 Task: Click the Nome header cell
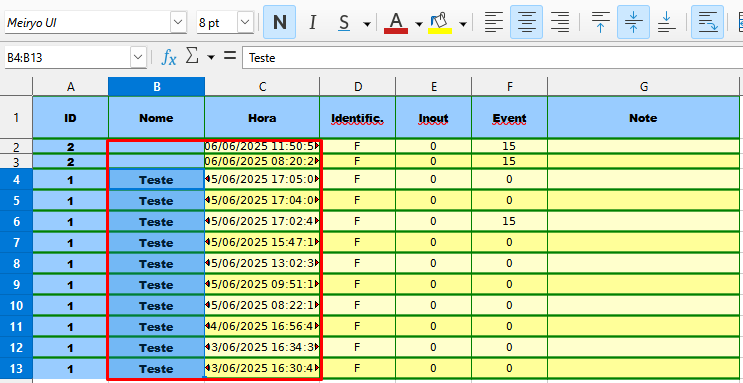(x=156, y=118)
